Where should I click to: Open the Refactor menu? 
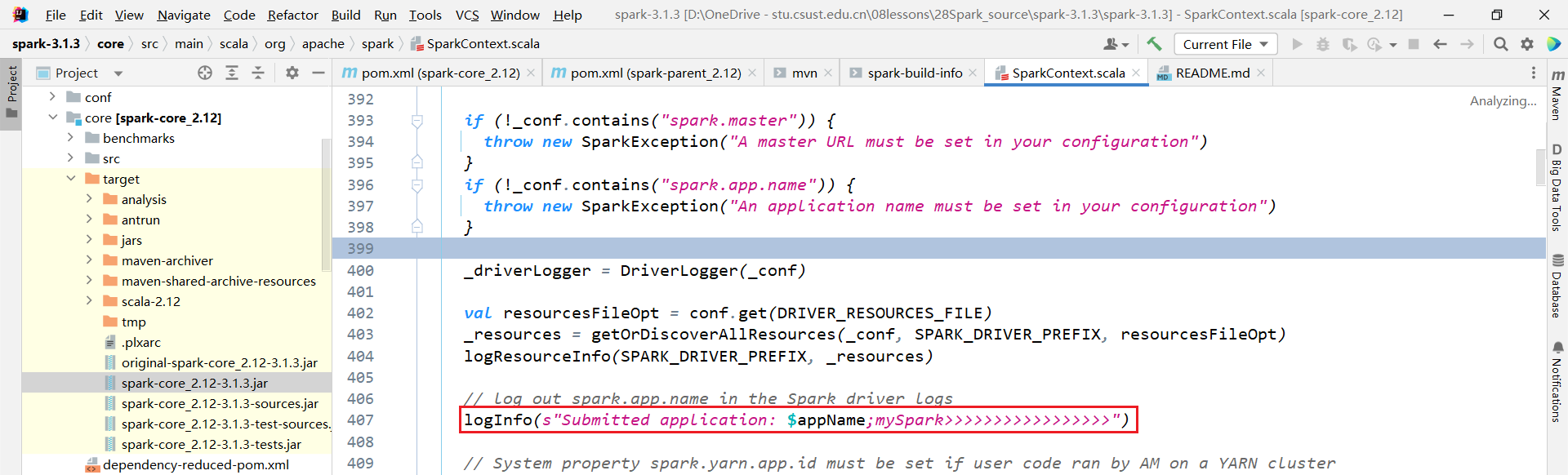292,15
